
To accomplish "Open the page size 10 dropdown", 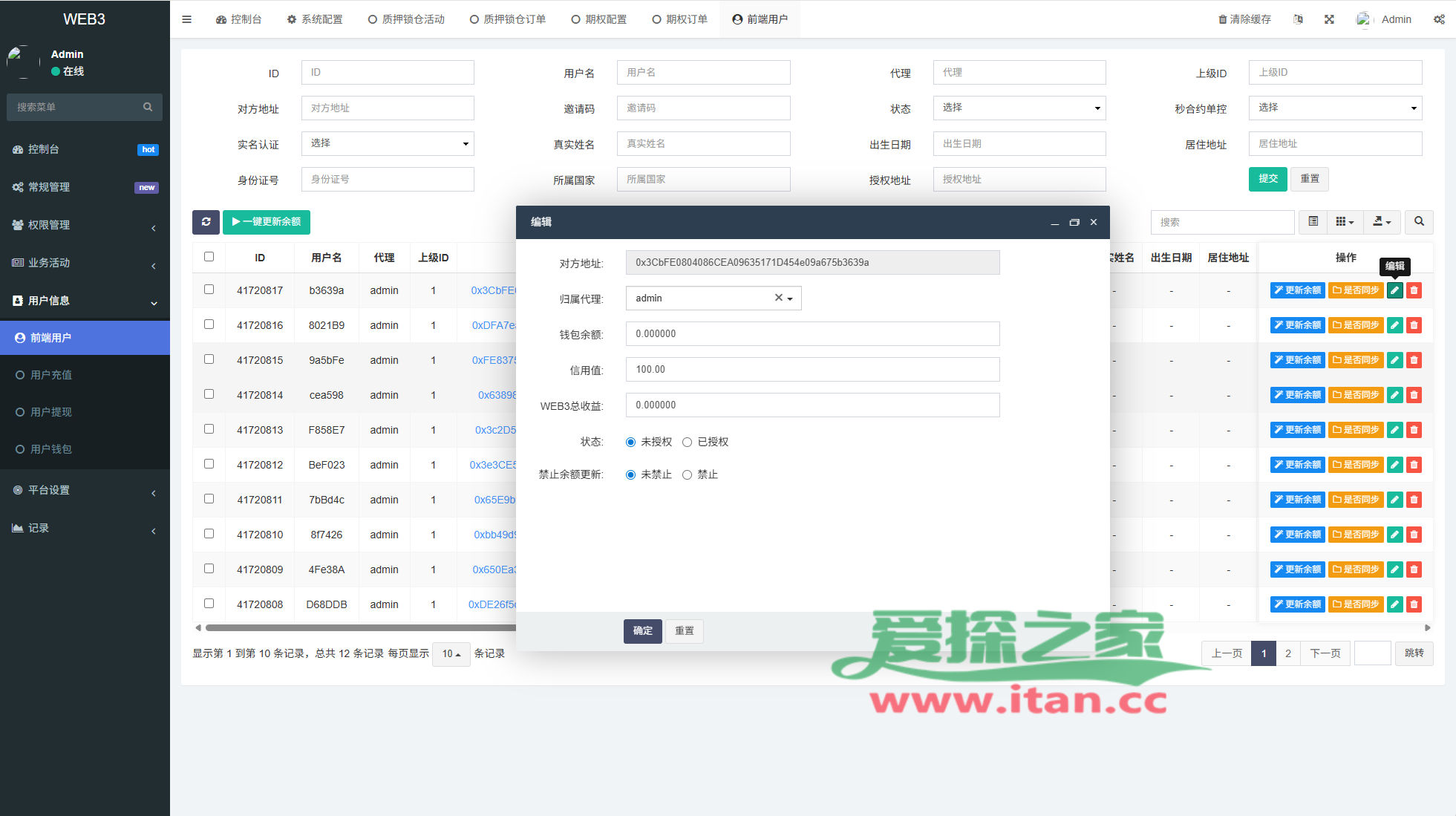I will tap(451, 654).
